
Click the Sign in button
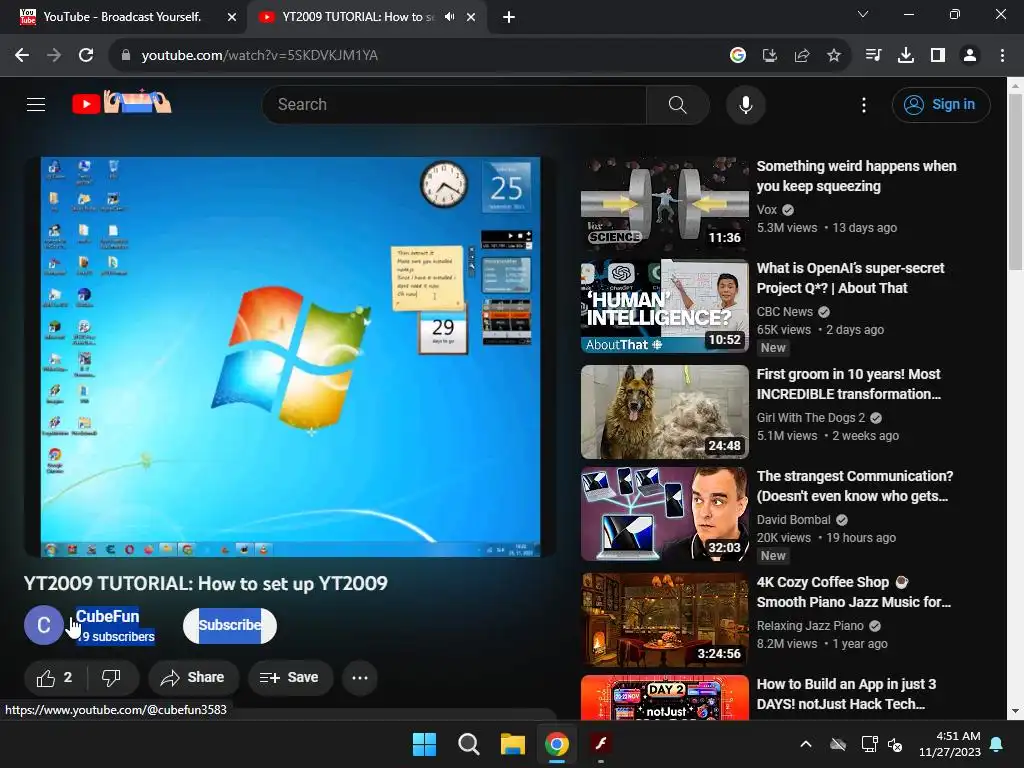point(941,104)
